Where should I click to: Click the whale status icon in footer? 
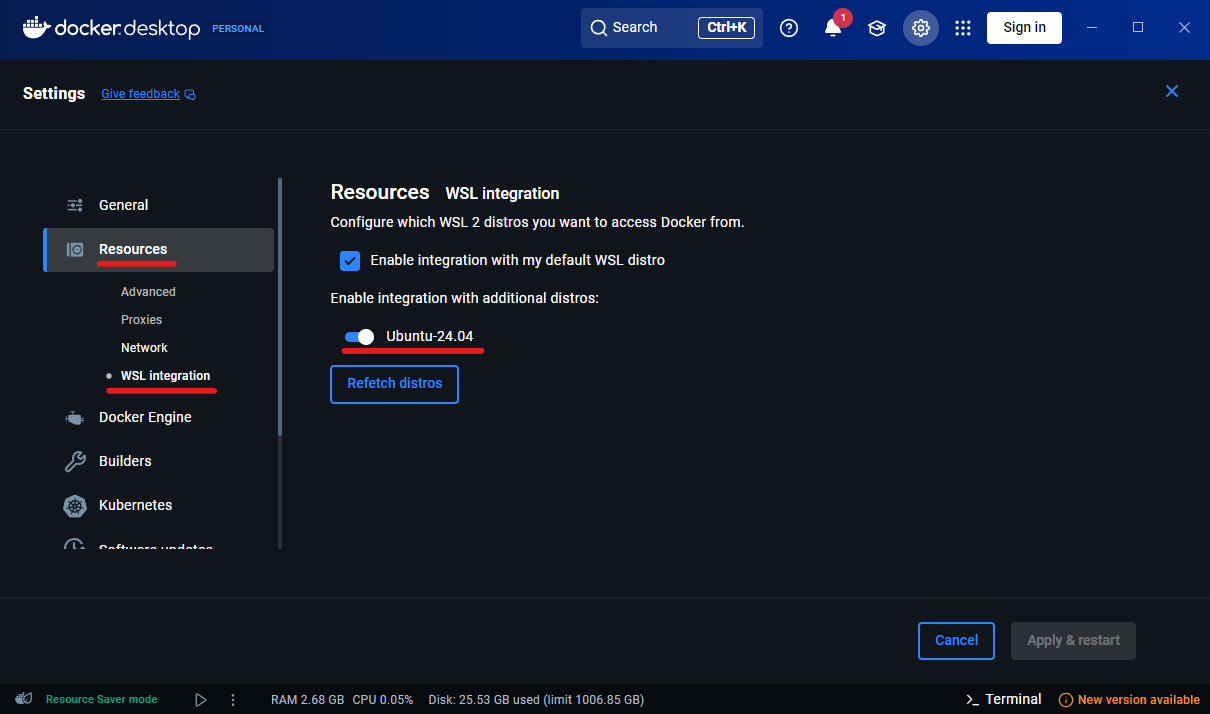24,699
